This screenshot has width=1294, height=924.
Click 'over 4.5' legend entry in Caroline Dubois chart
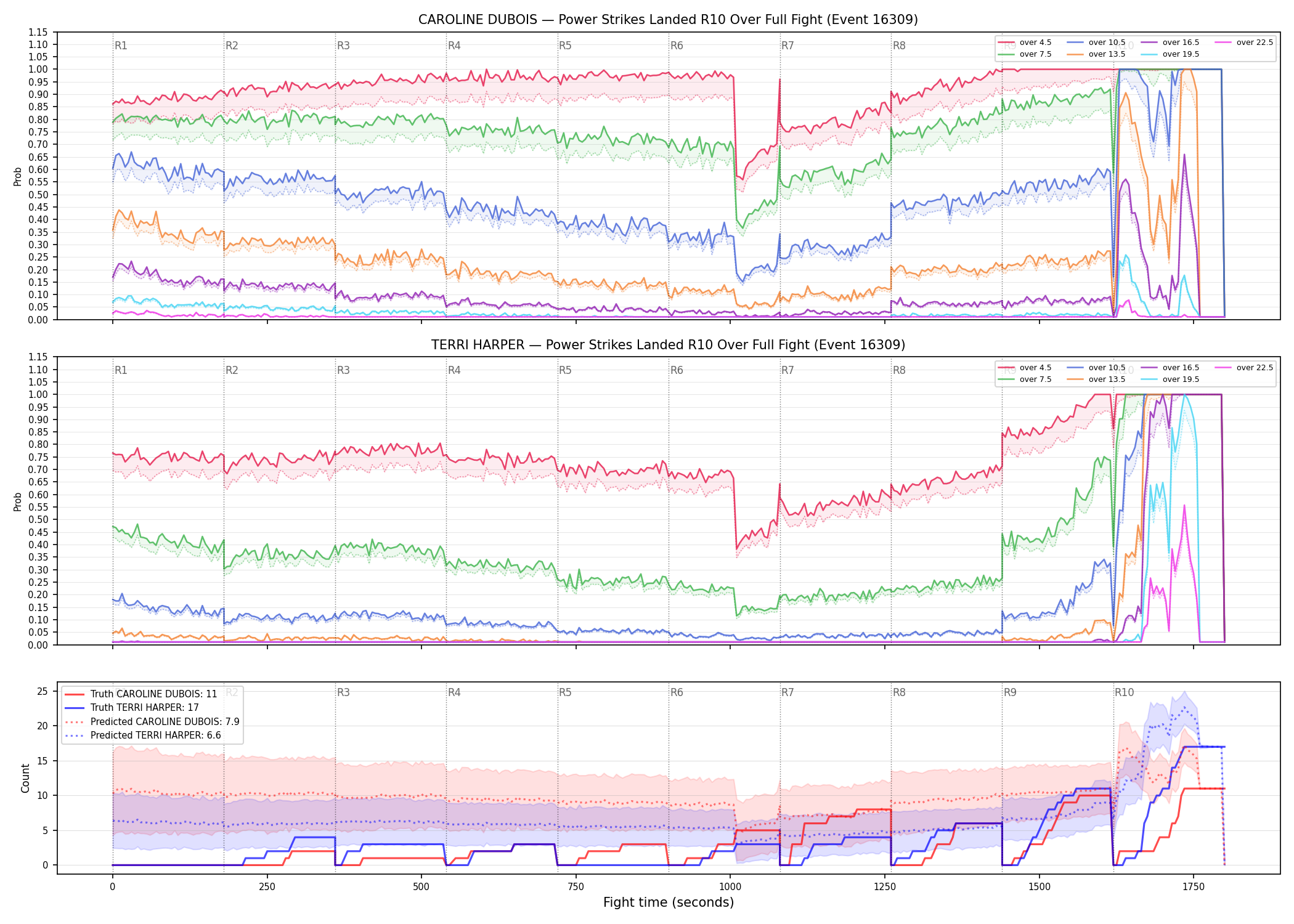click(1025, 43)
